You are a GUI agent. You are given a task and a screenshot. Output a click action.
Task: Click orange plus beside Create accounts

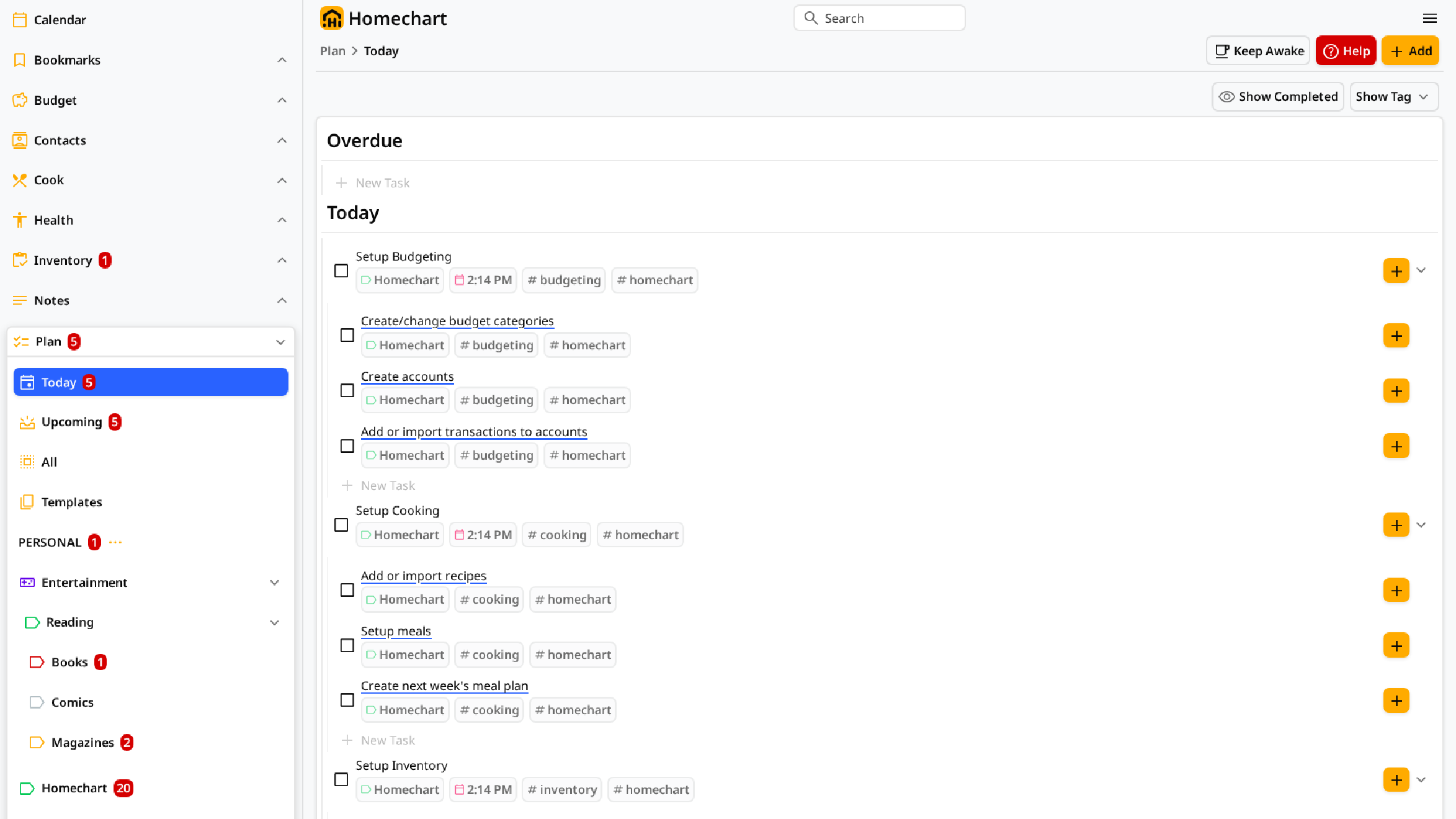pos(1396,391)
